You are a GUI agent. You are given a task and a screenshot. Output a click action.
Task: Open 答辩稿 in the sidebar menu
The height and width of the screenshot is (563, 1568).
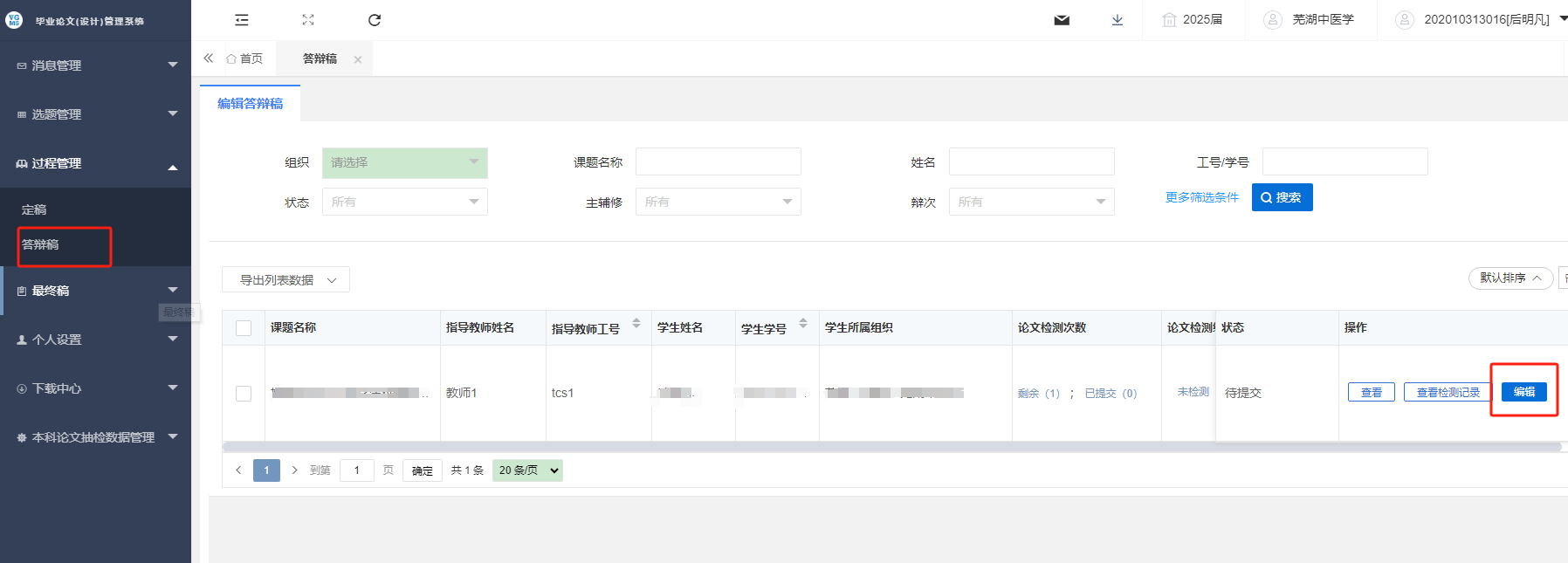41,244
